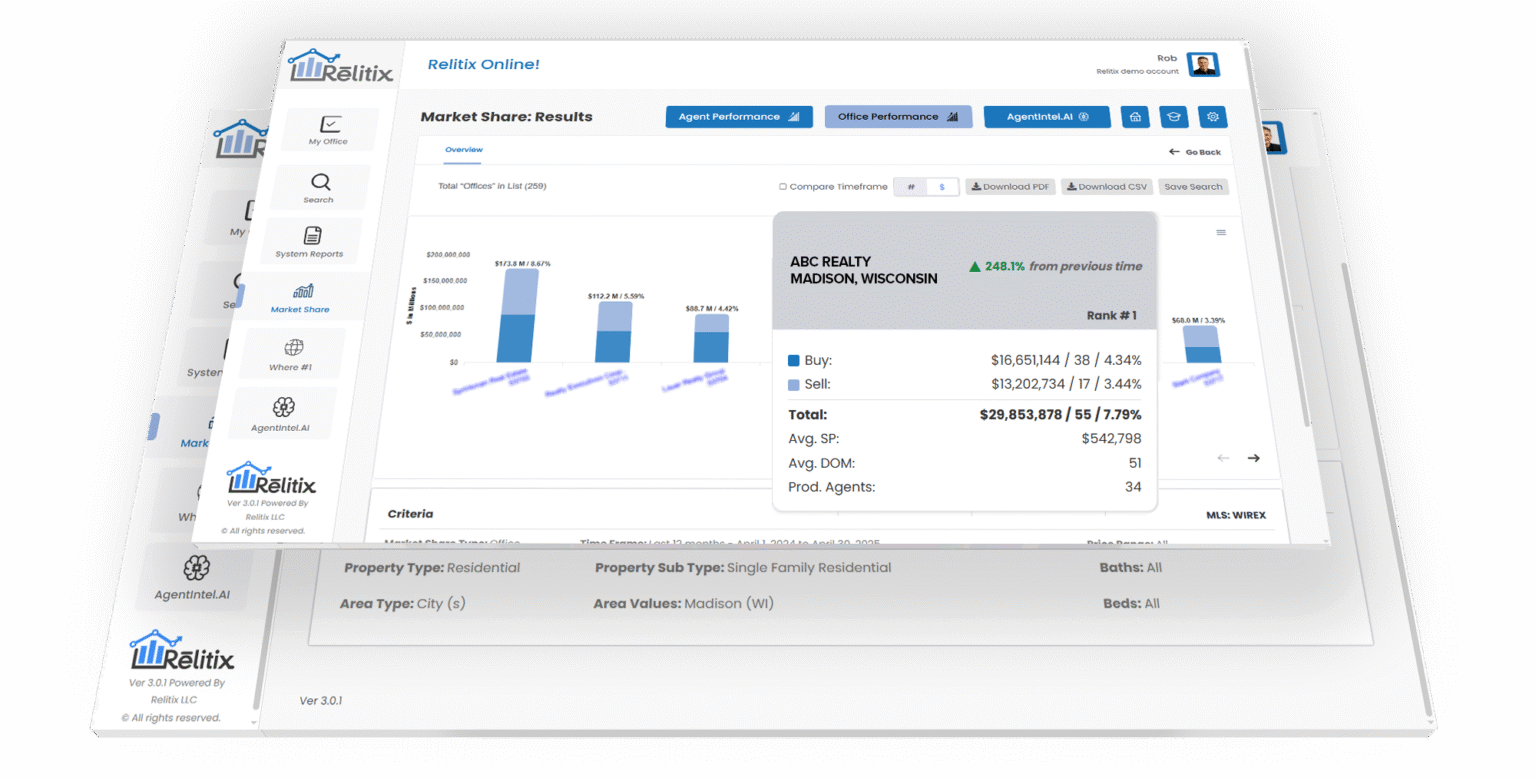Open settings via the gear icon button
The height and width of the screenshot is (778, 1536).
coord(1213,117)
